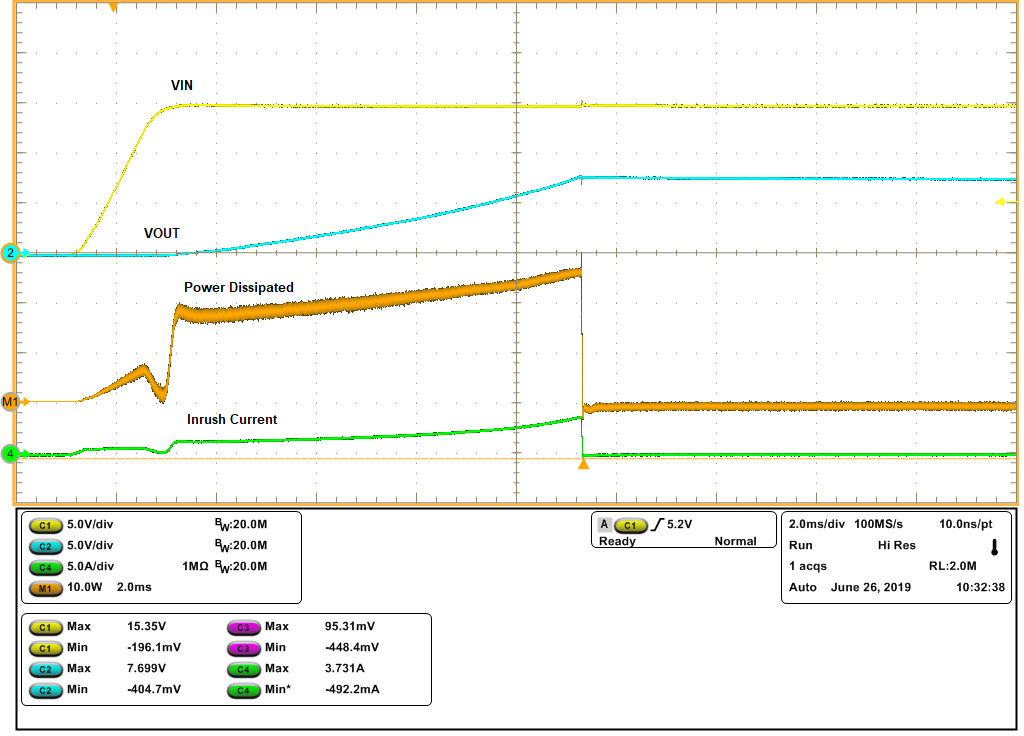Click the cyan channel 2 ground marker
1024x736 pixels.
[x=10, y=253]
